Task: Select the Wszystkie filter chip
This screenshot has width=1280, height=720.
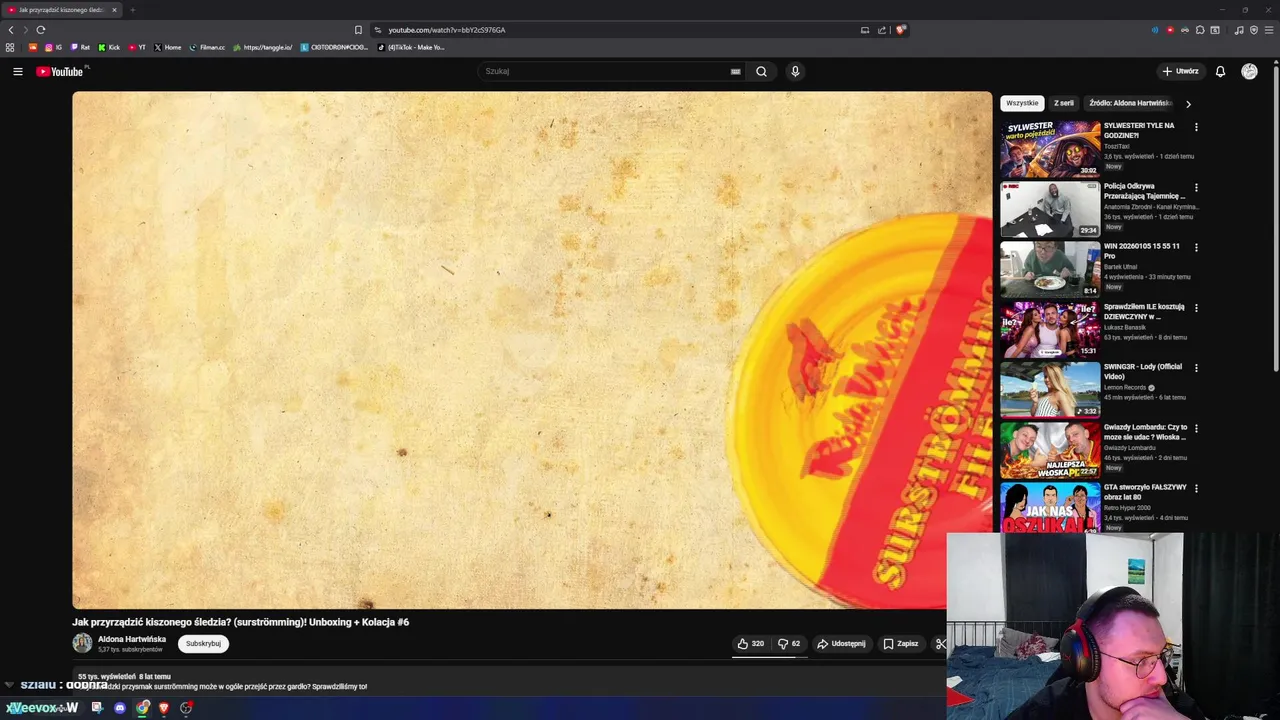Action: [x=1022, y=103]
